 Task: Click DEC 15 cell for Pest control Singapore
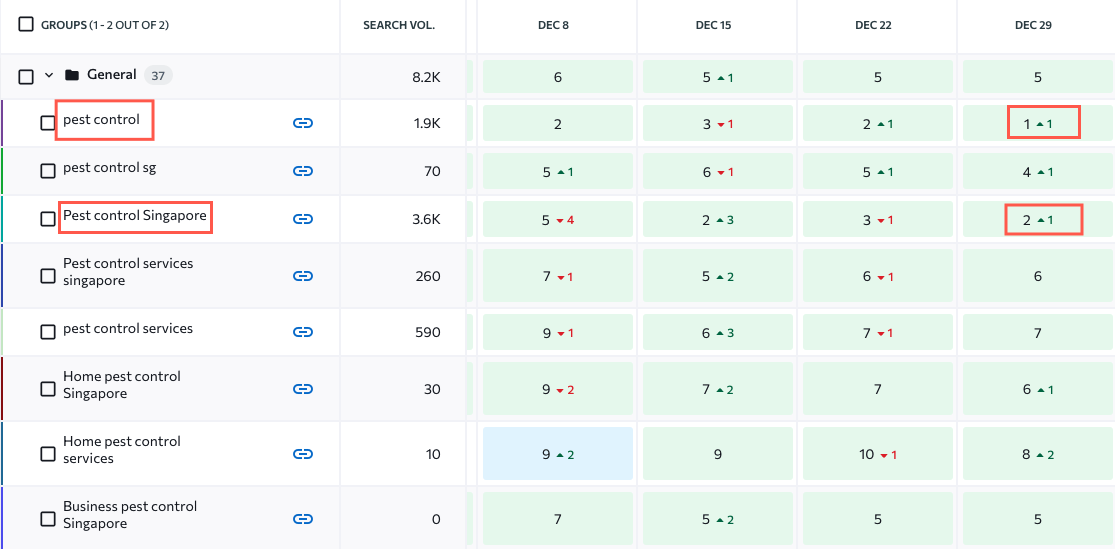pyautogui.click(x=717, y=220)
